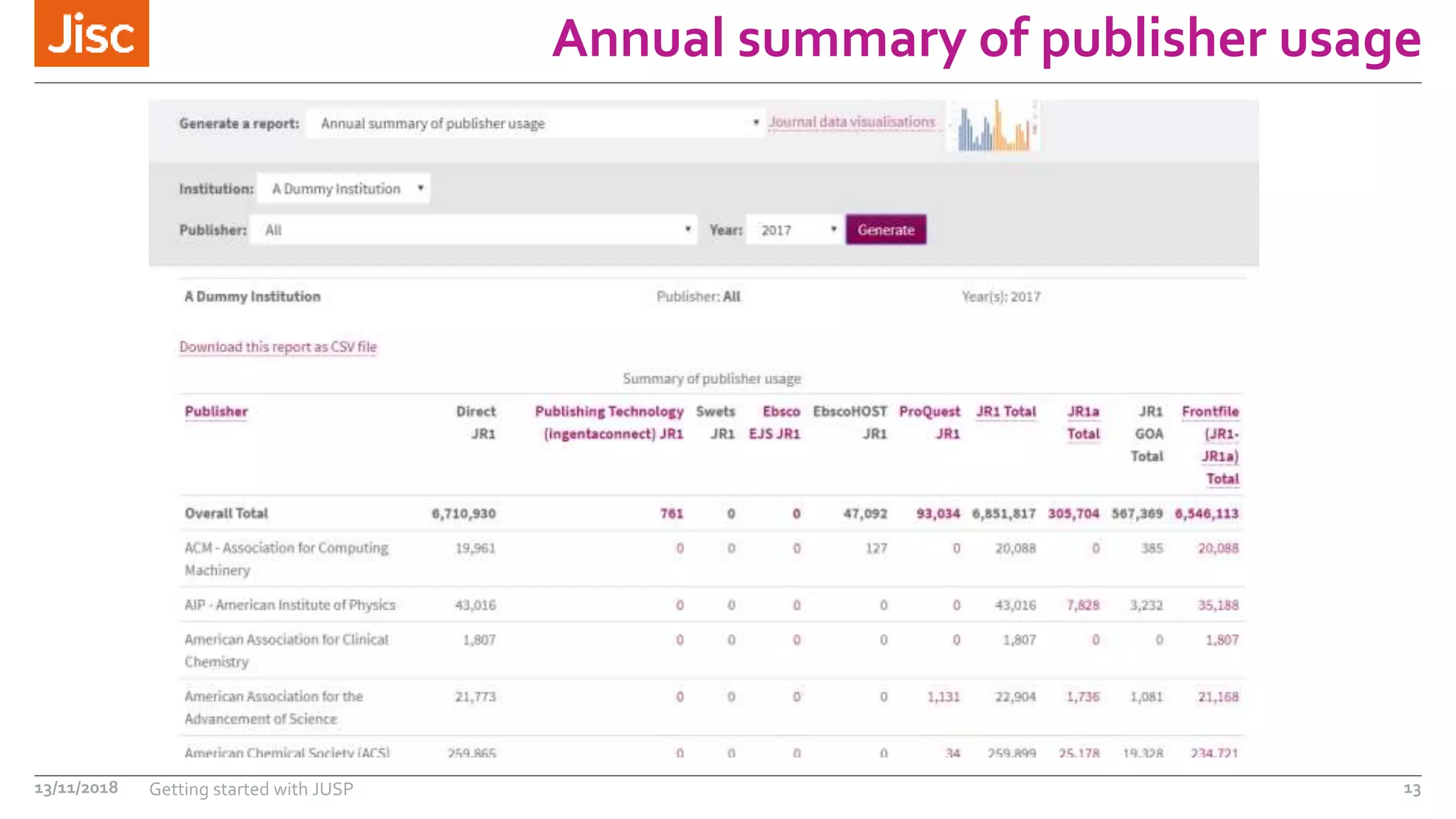Click Clinical Chemistry Direct JR1 value 1,807
Image resolution: width=1456 pixels, height=819 pixels.
tap(479, 640)
